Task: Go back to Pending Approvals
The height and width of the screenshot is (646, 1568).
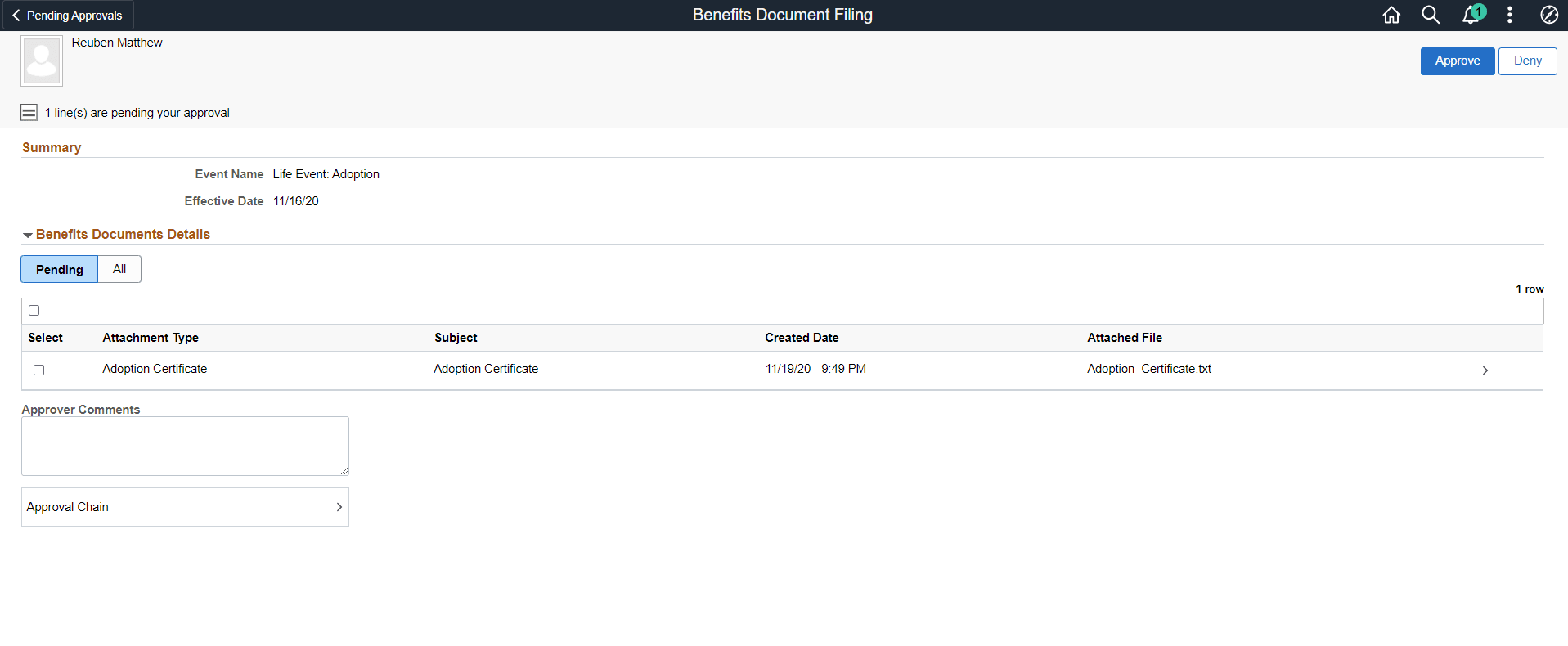Action: click(67, 16)
